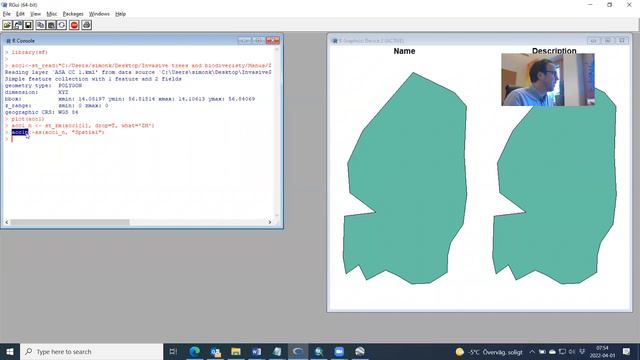Click the 'Geodetic CRS: WGS 84' line
This screenshot has height=360, width=640.
point(42,112)
